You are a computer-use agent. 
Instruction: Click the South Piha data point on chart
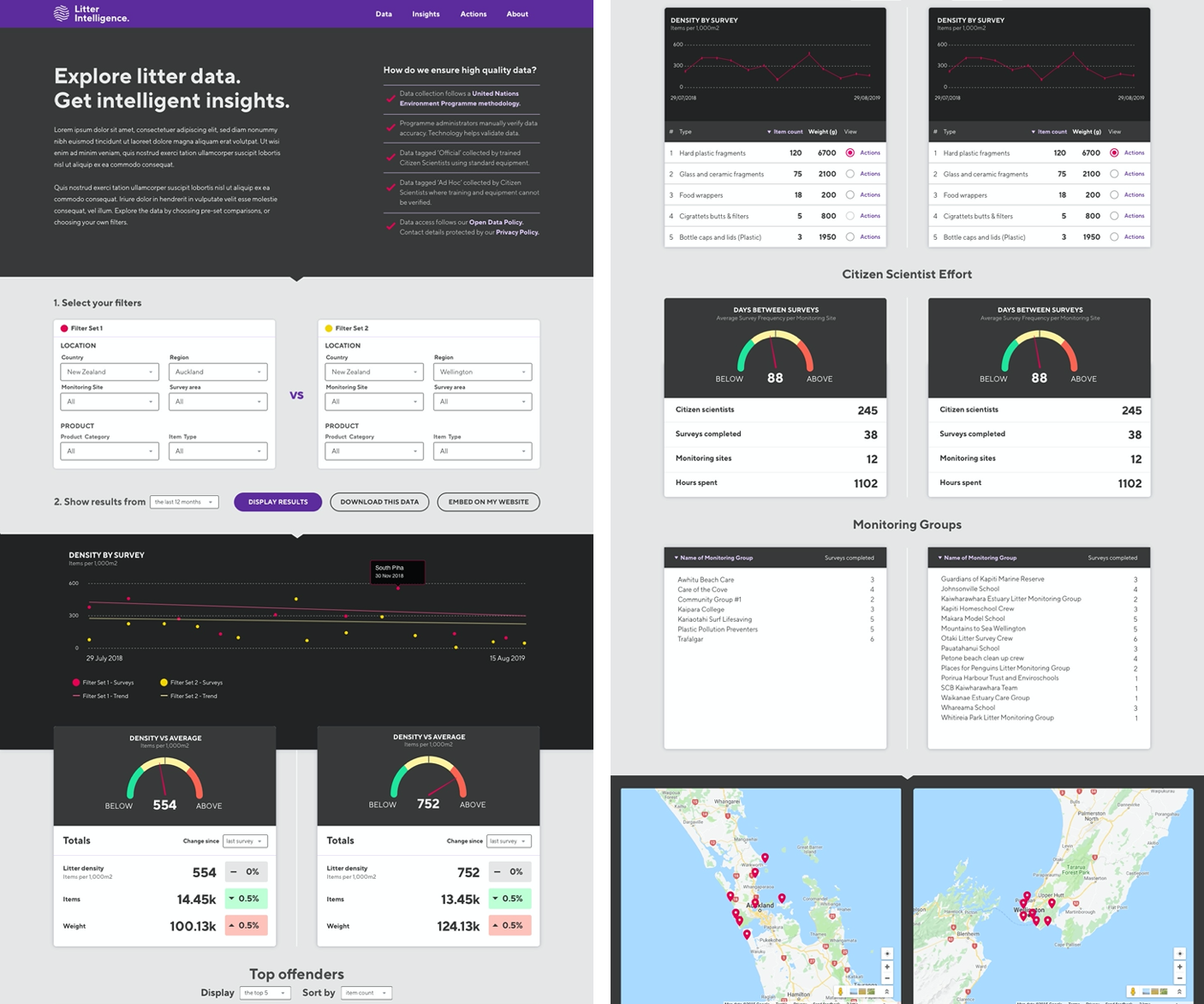pyautogui.click(x=398, y=589)
